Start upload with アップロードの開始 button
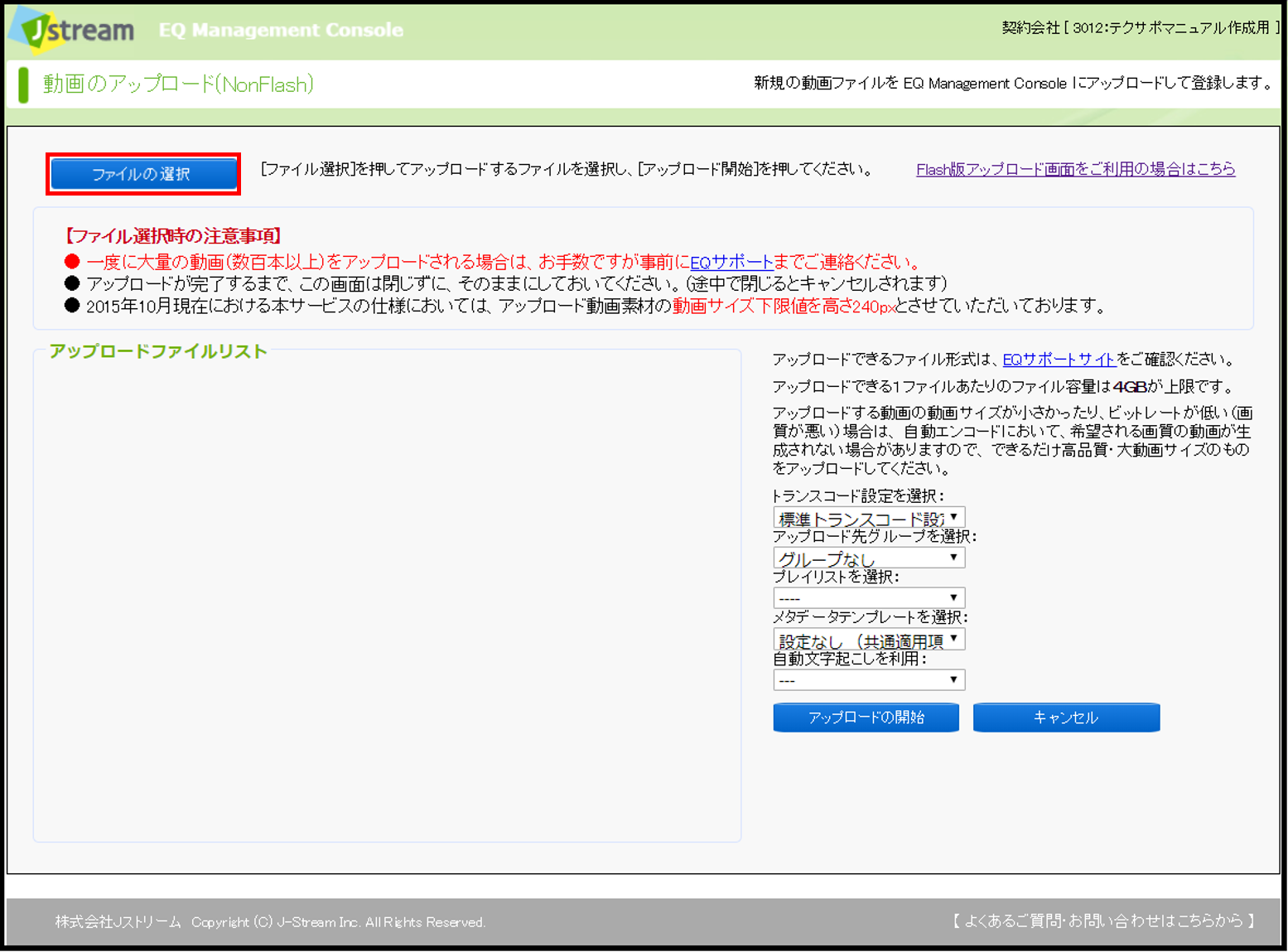Image resolution: width=1288 pixels, height=952 pixels. tap(866, 718)
